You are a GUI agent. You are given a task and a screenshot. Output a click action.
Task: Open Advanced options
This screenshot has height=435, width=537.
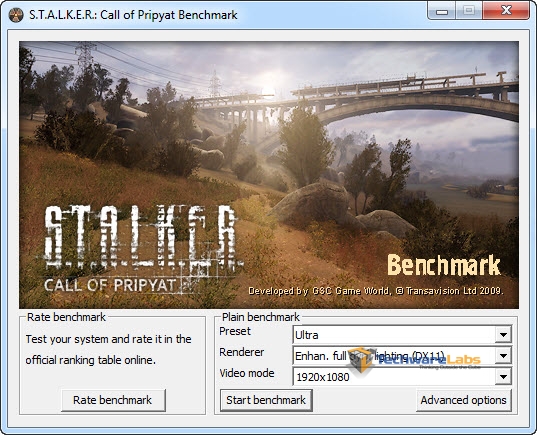(463, 400)
